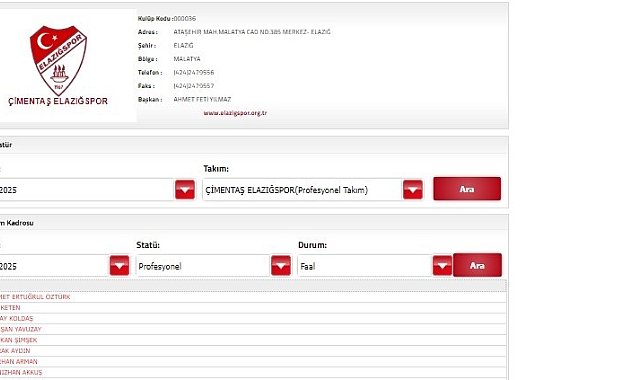Click the Faal status field
Viewport: 641px width, 380px height.
365,266
